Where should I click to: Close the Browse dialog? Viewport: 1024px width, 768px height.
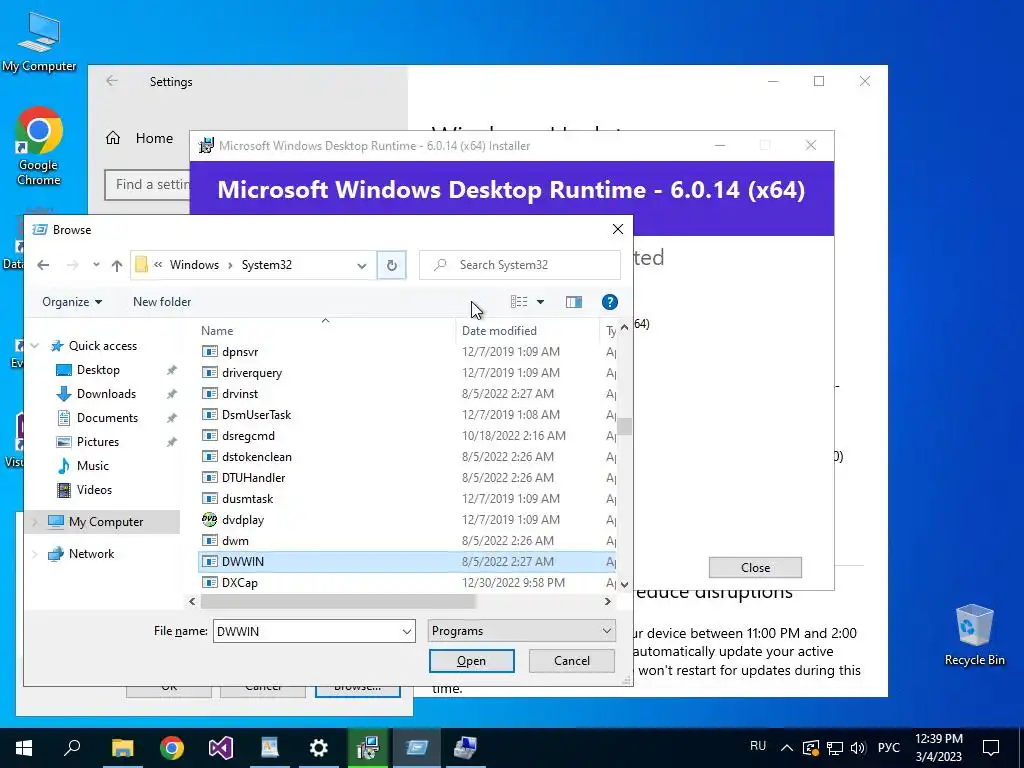618,229
